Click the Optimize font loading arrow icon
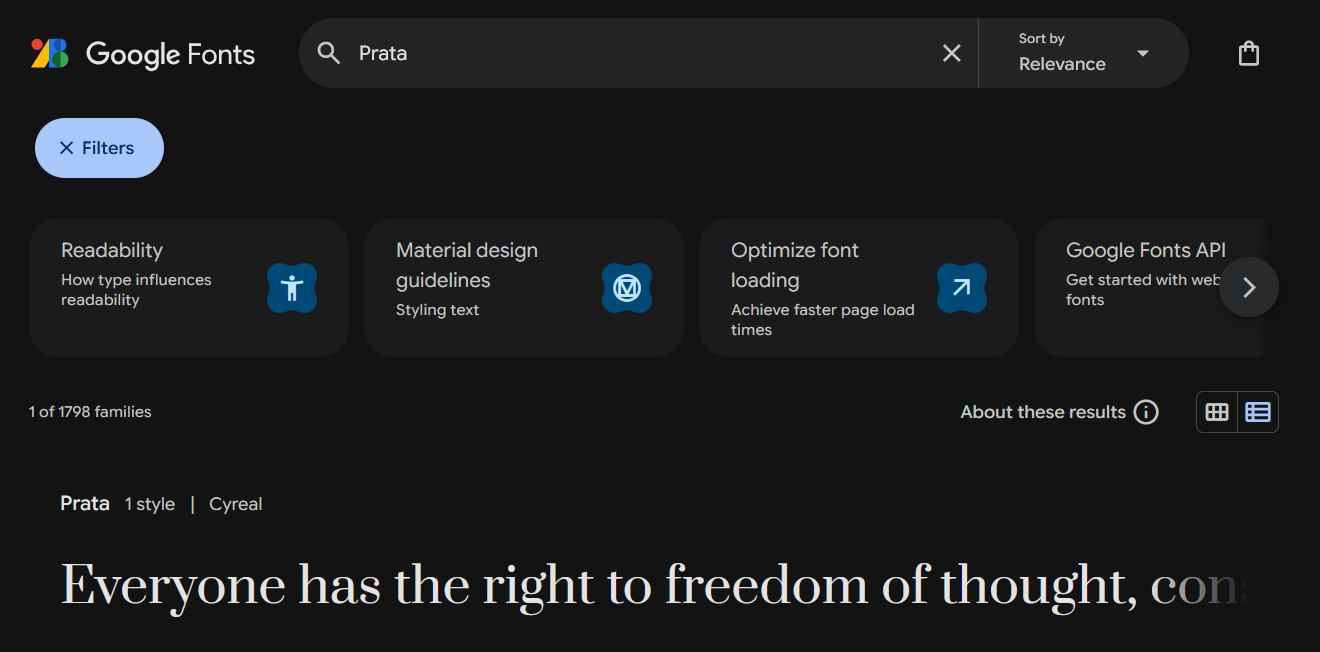 [x=961, y=288]
